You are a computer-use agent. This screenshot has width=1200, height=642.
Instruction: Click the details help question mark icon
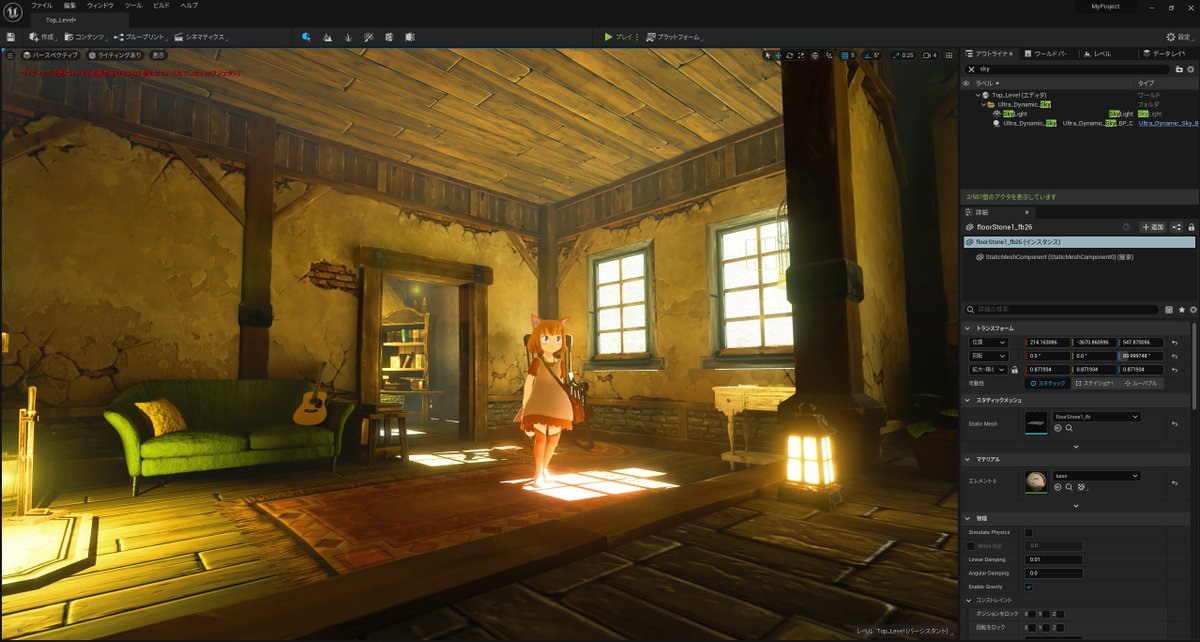point(1126,227)
